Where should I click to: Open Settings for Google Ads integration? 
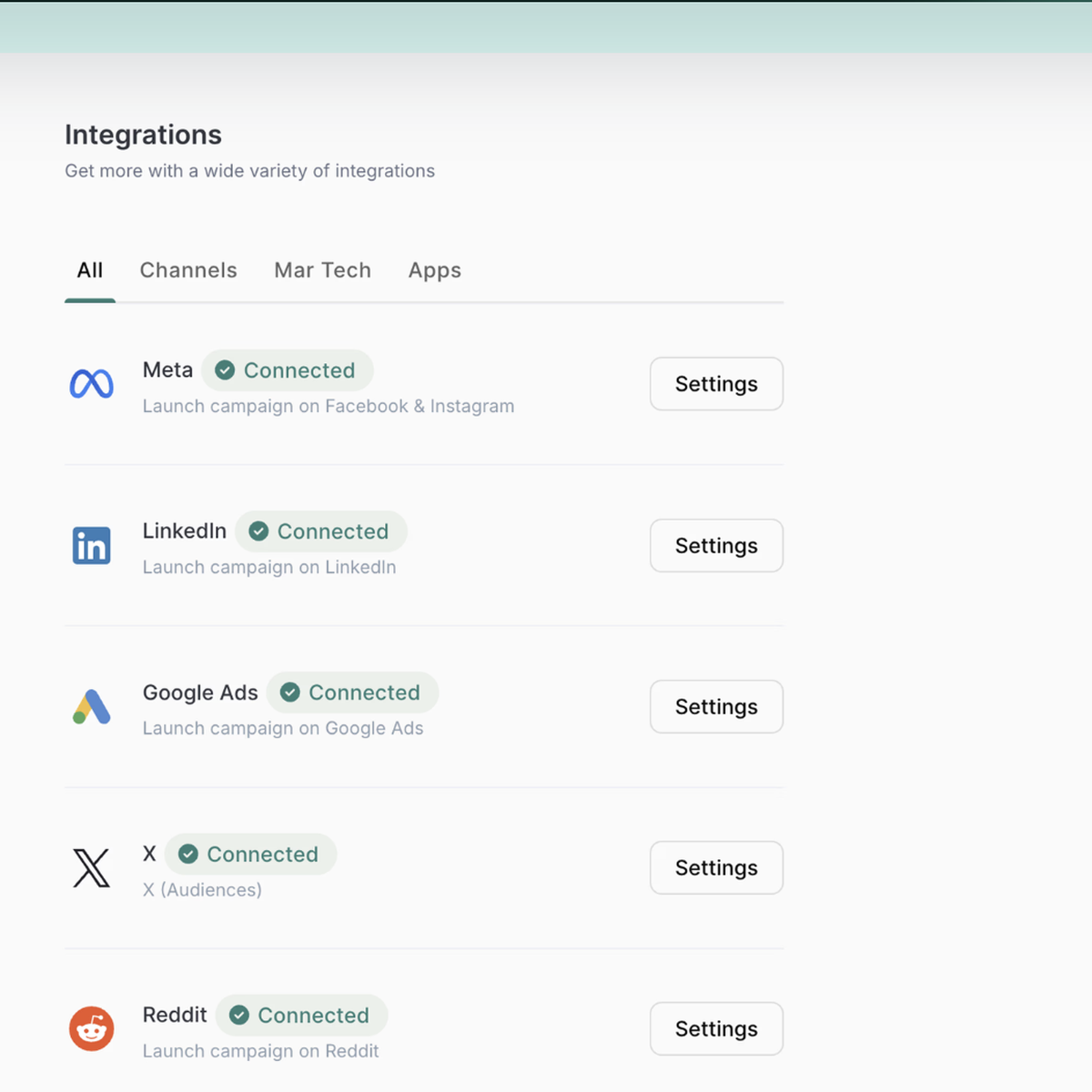tap(716, 707)
